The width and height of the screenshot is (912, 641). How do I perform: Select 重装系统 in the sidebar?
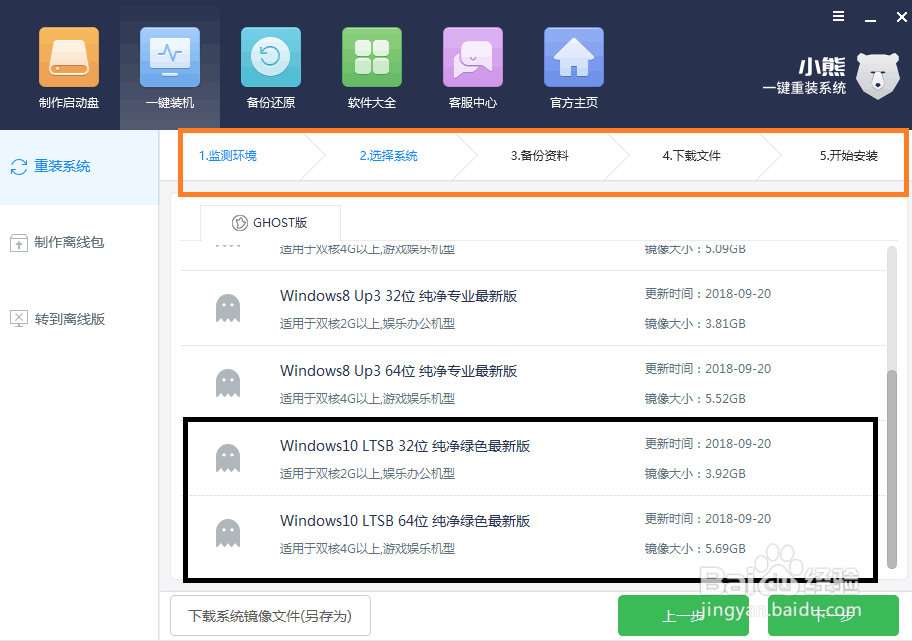point(79,167)
